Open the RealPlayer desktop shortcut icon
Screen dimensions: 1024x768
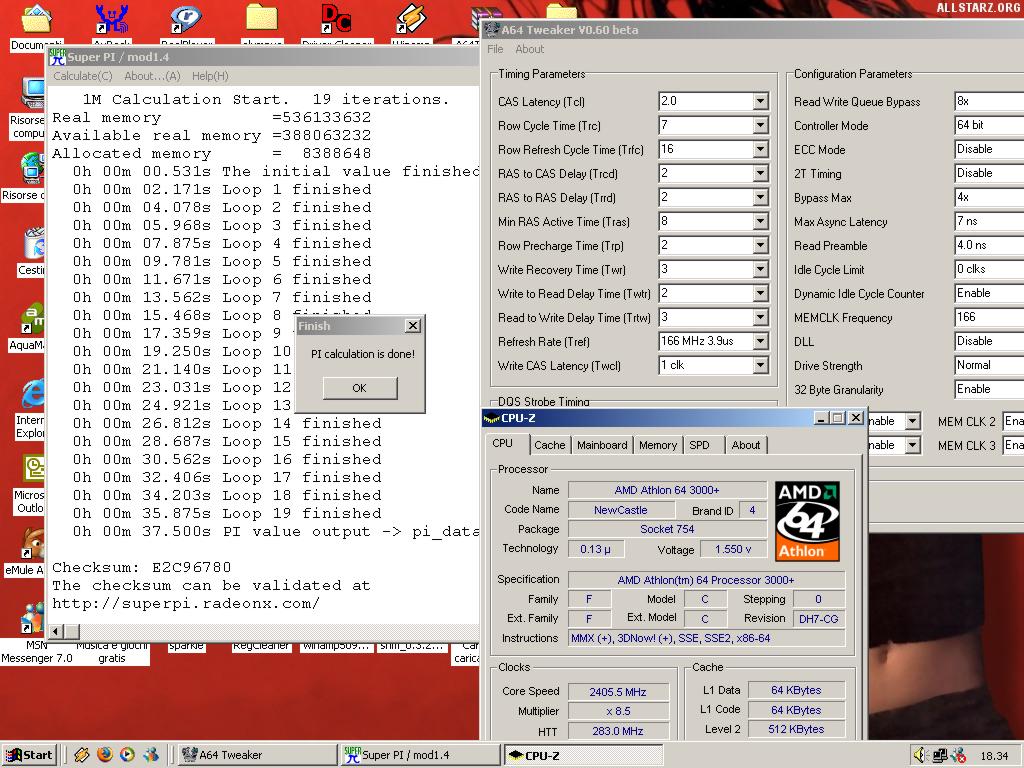click(185, 18)
